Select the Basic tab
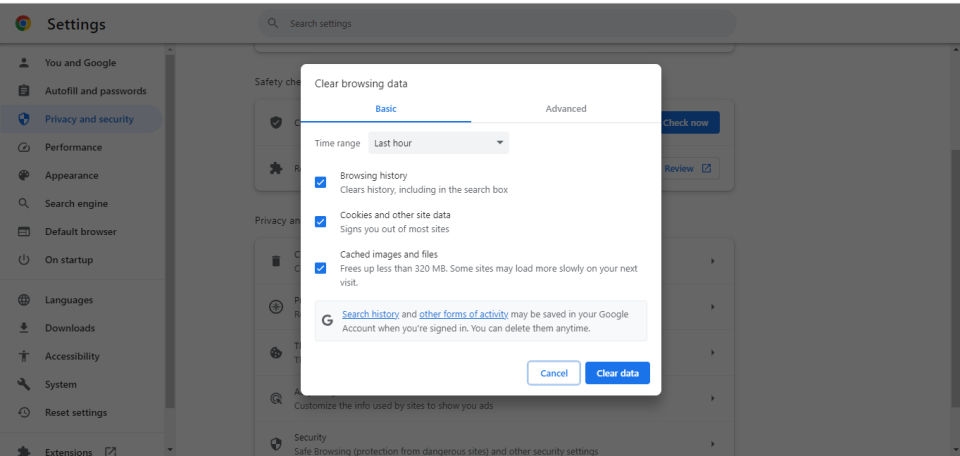This screenshot has width=960, height=456. click(x=386, y=109)
